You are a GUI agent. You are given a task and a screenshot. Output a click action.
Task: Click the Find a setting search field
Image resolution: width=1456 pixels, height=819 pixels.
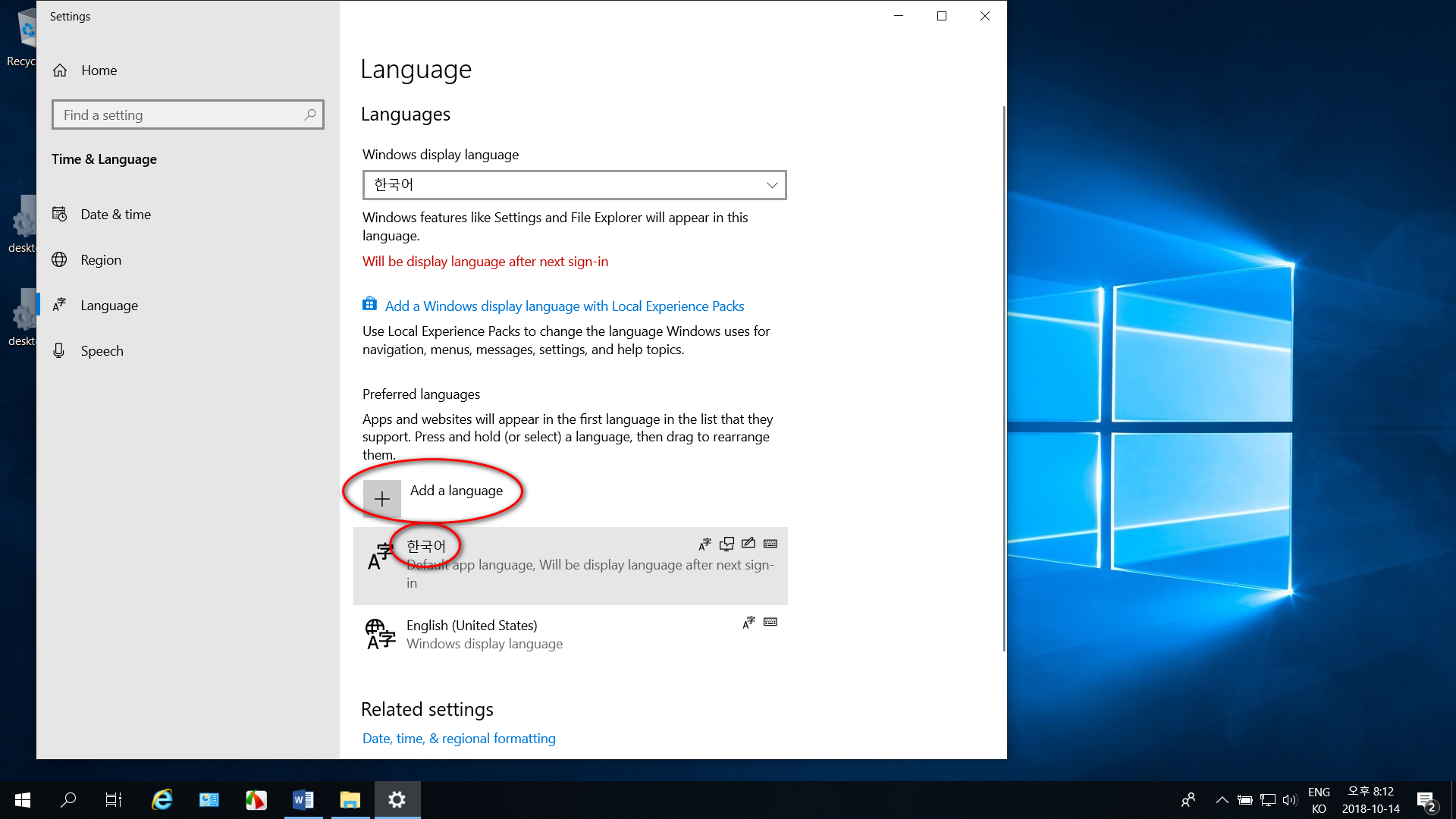[188, 114]
